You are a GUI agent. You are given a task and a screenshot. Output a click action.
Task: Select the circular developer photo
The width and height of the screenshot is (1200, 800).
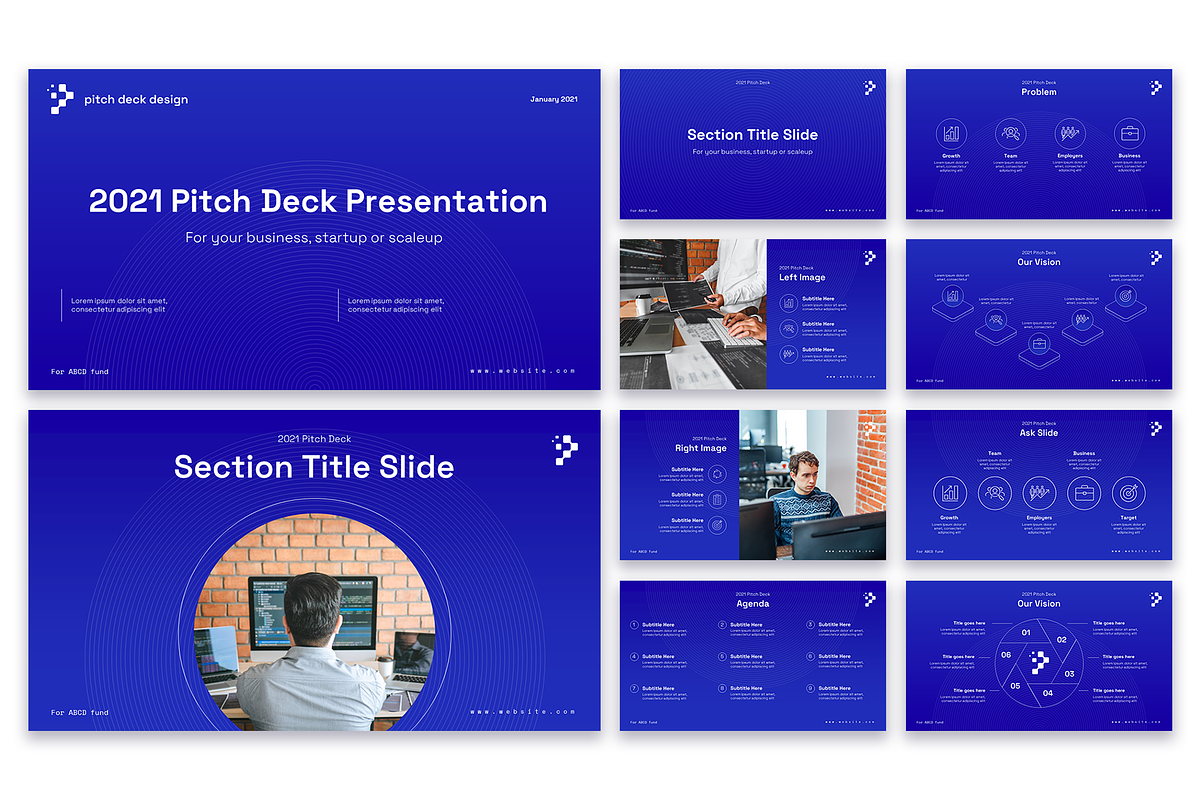314,621
